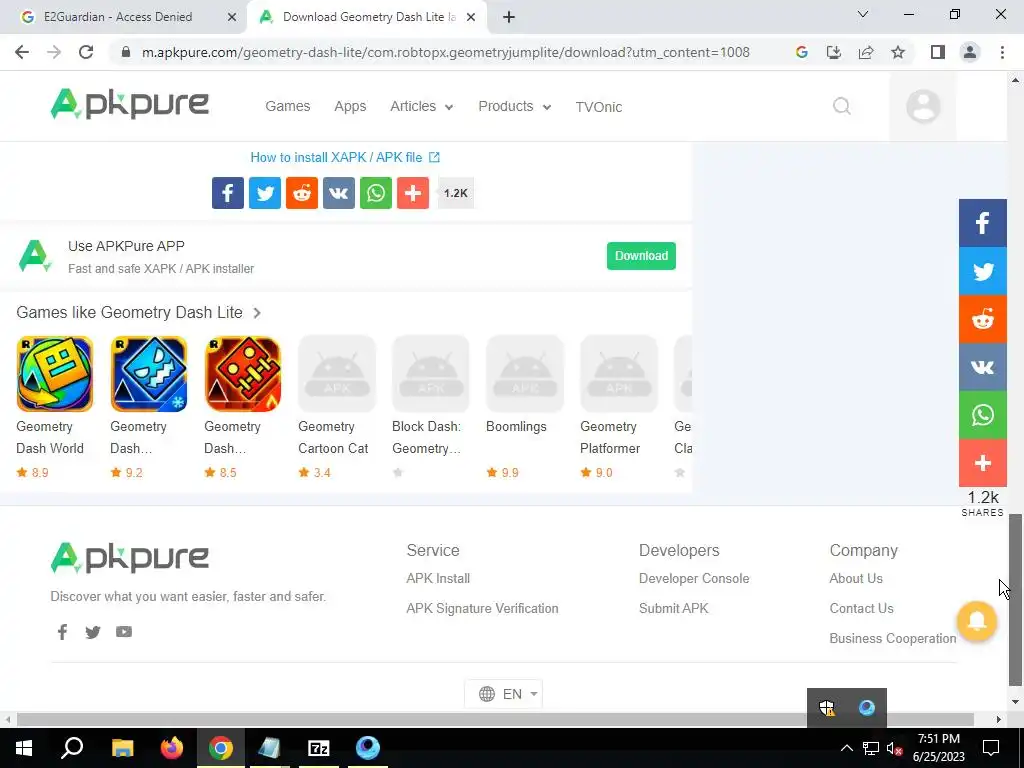Open APKPure YouTube channel in footer
The width and height of the screenshot is (1024, 768).
pos(123,632)
